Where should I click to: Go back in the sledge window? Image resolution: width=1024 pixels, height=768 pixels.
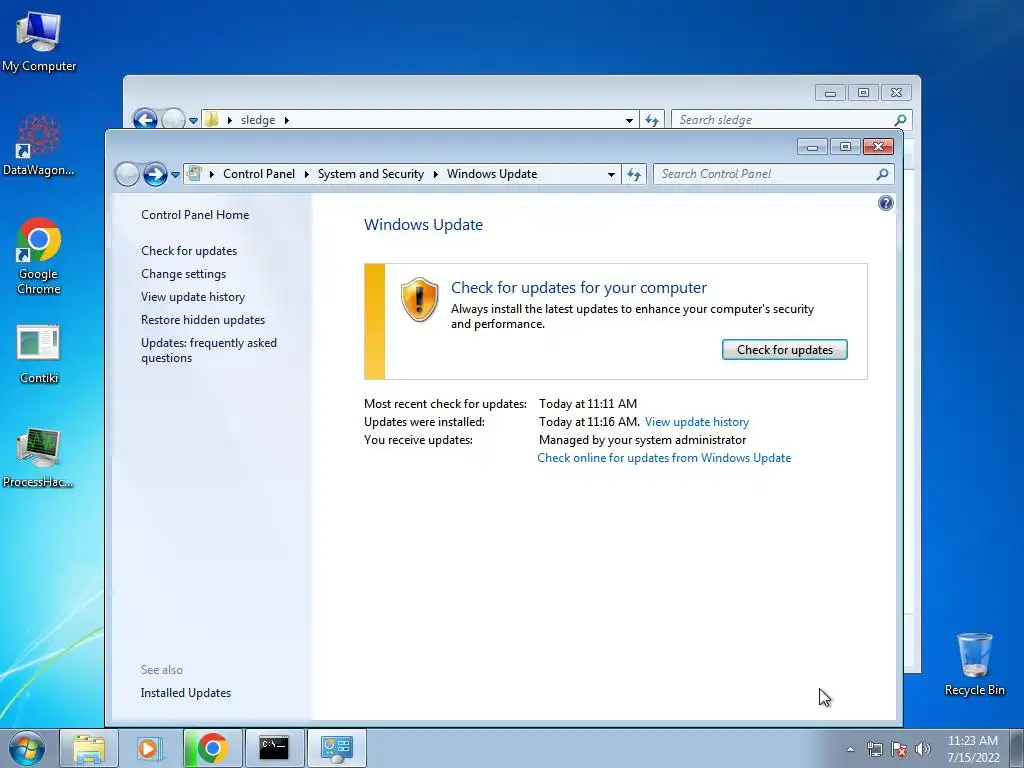(x=145, y=120)
